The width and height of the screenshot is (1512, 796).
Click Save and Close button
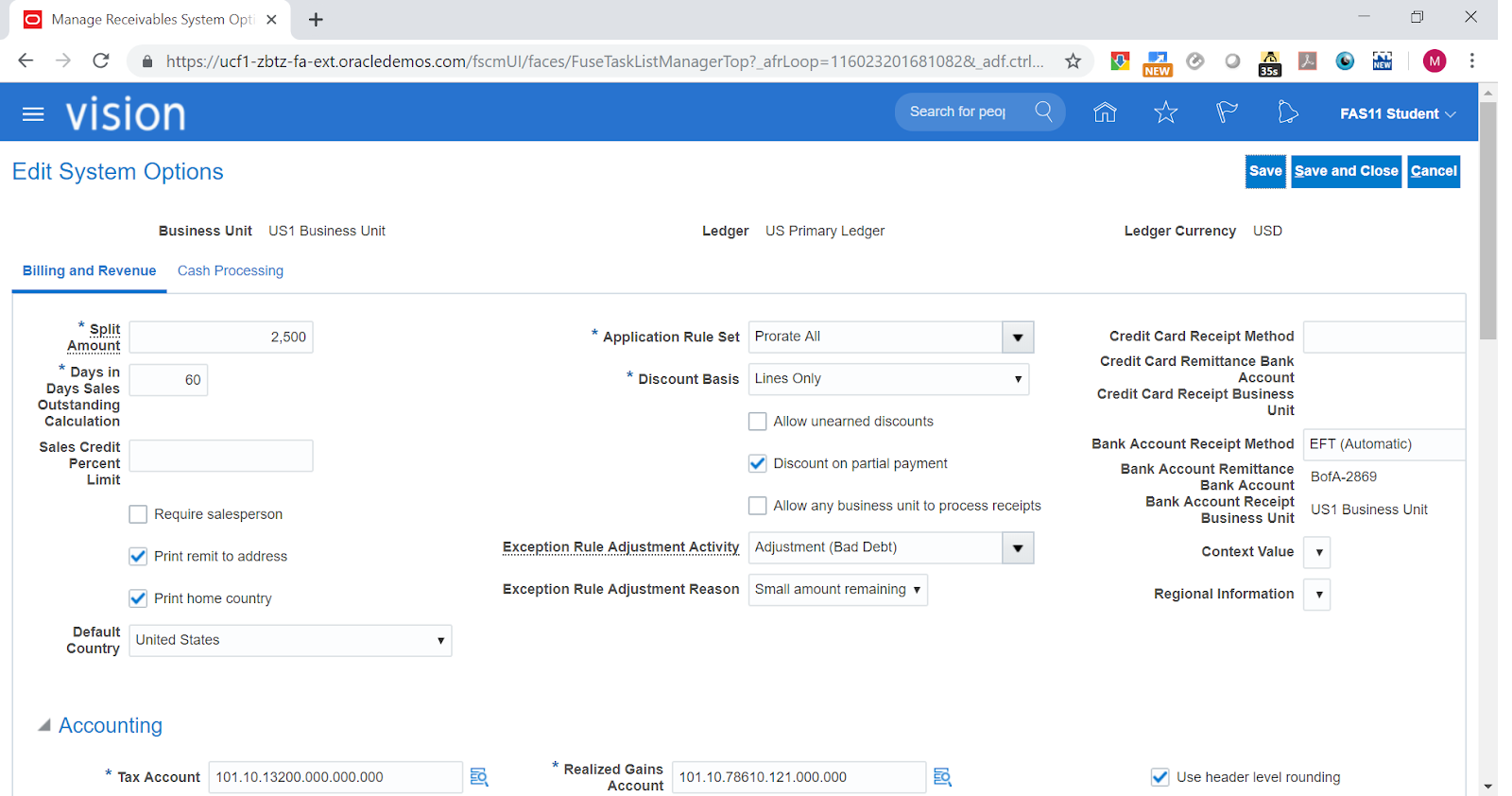(x=1346, y=171)
